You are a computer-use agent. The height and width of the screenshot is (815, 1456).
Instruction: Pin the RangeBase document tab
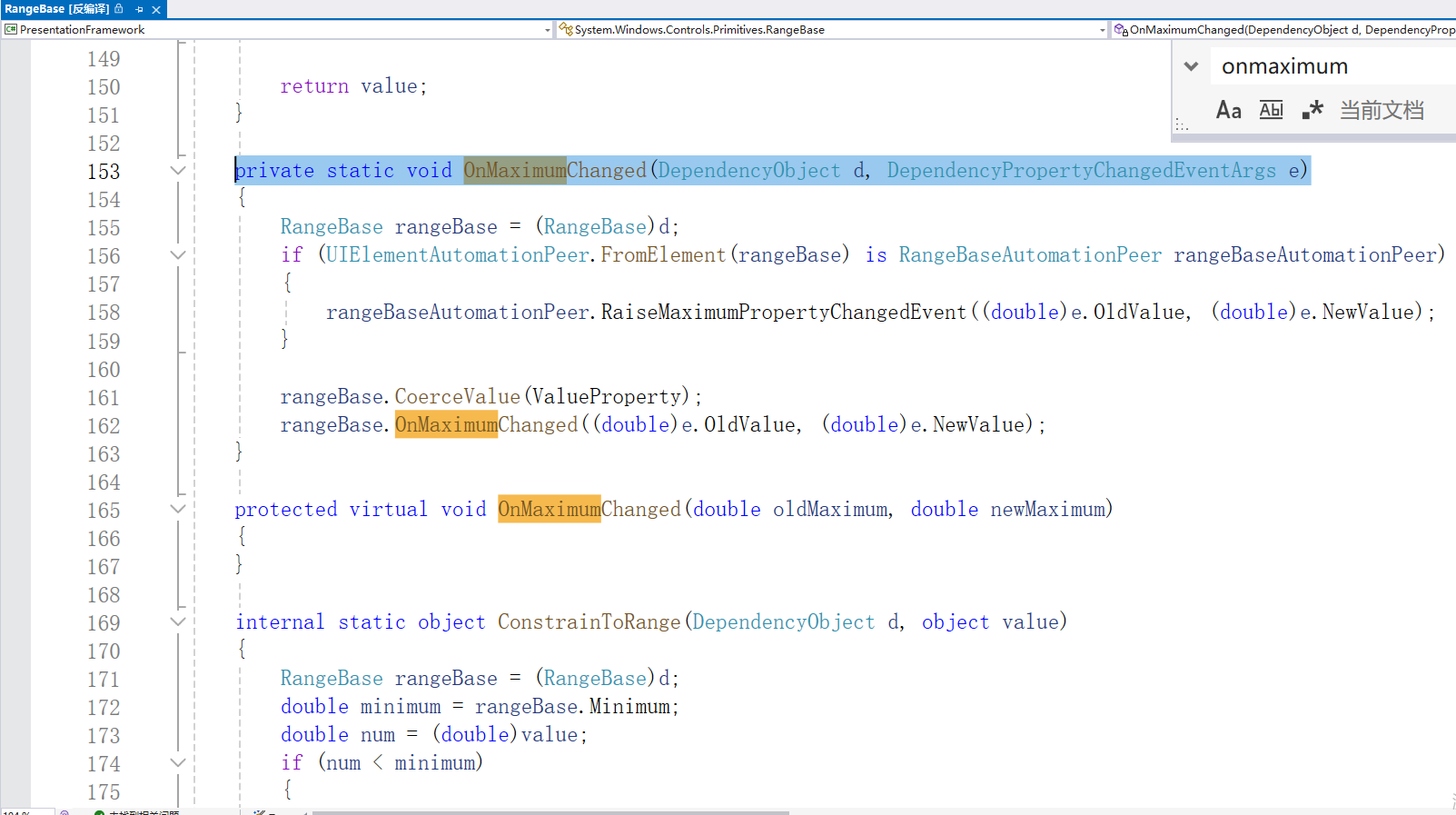click(x=139, y=9)
